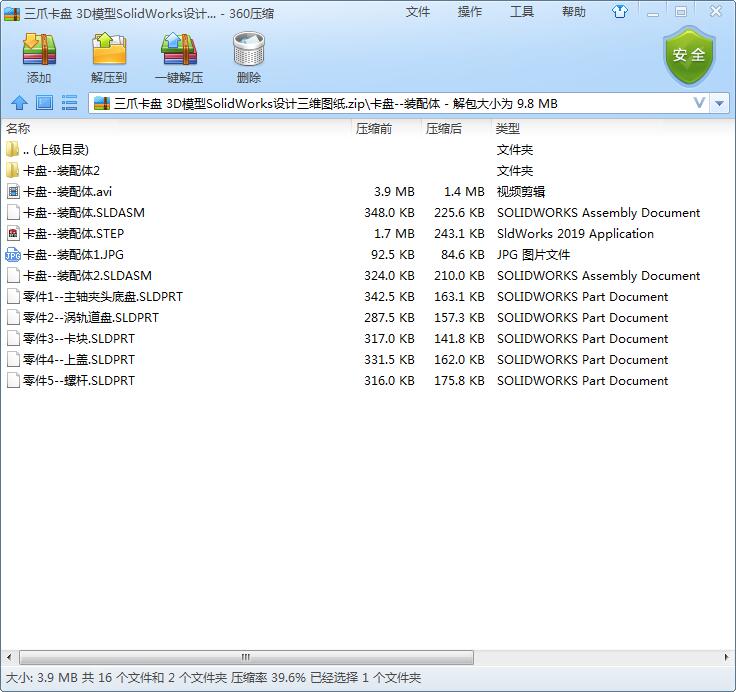
Task: Select 零件1--主轴夹头底盘.SLDPRT file name
Action: coord(103,297)
